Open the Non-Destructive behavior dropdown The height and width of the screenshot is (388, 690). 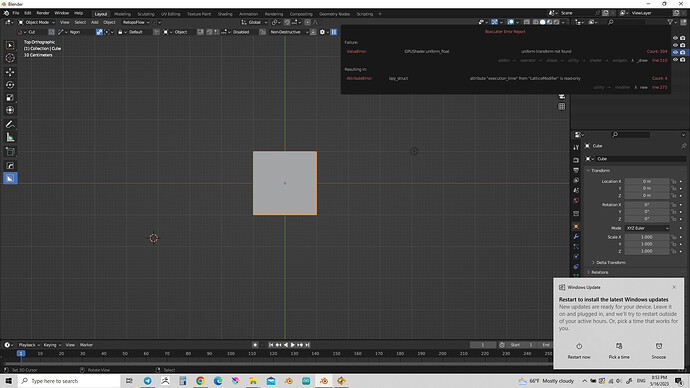(x=289, y=32)
